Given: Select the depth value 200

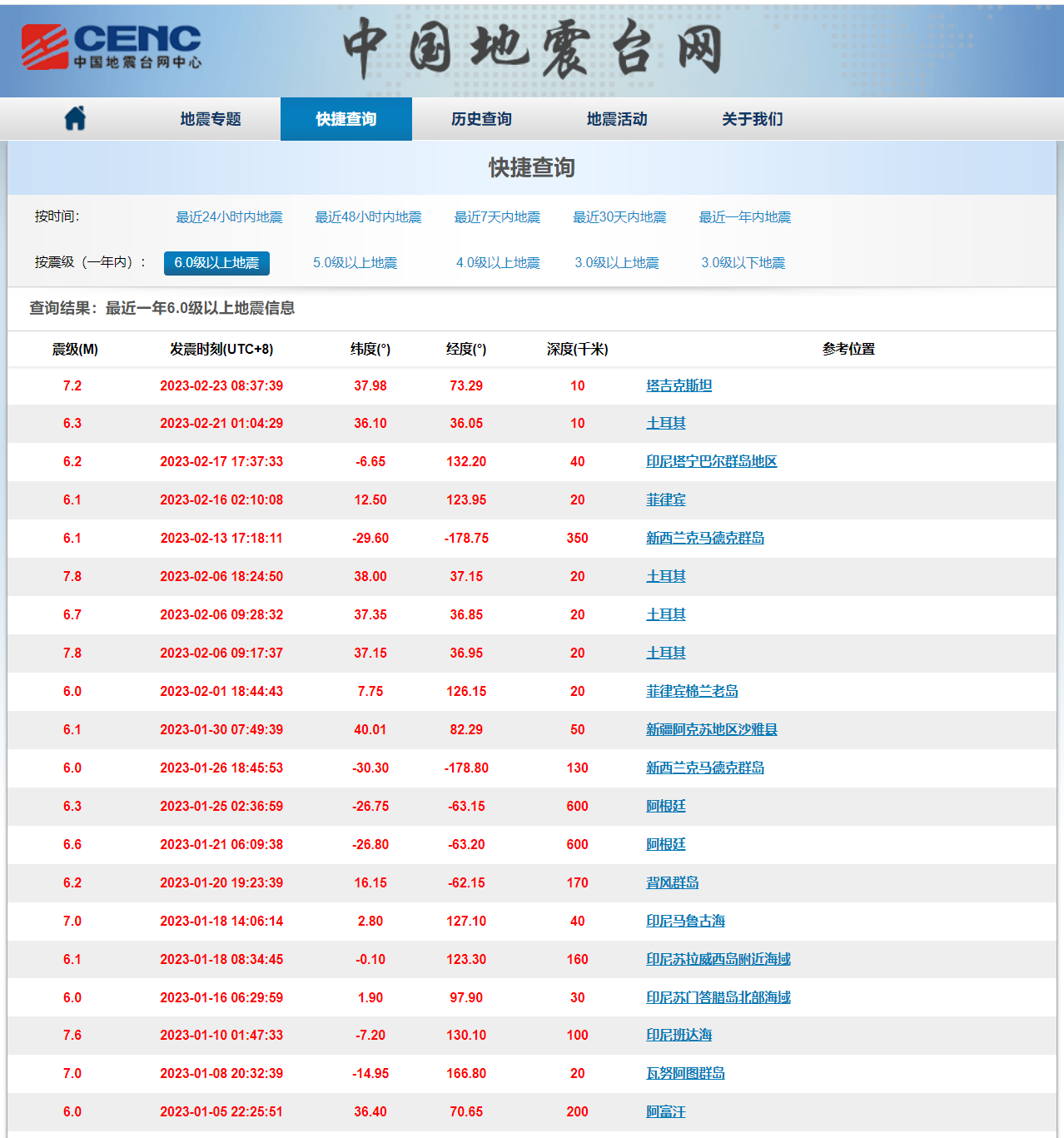Looking at the screenshot, I should point(578,1111).
